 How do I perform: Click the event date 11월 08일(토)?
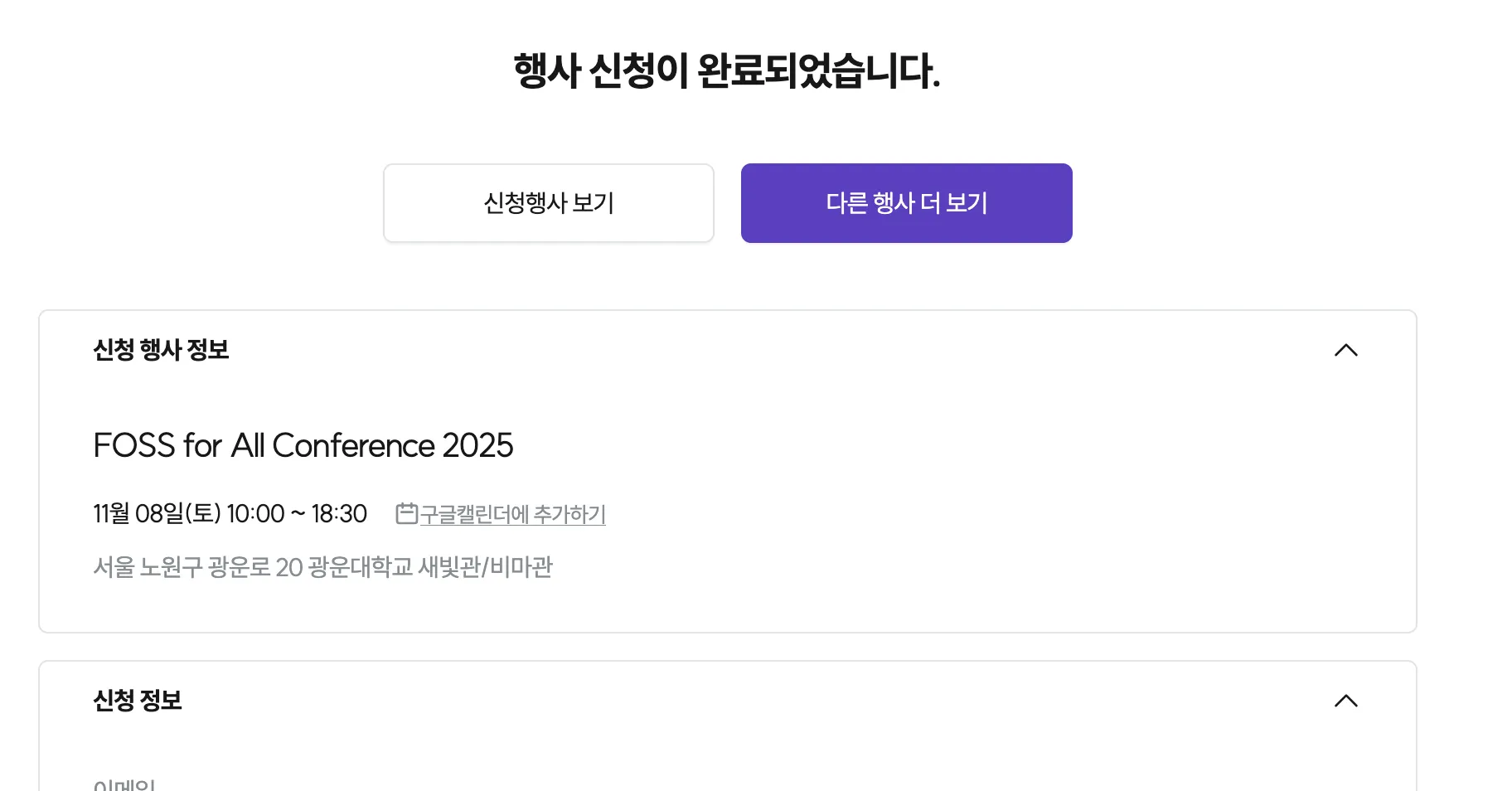click(157, 514)
